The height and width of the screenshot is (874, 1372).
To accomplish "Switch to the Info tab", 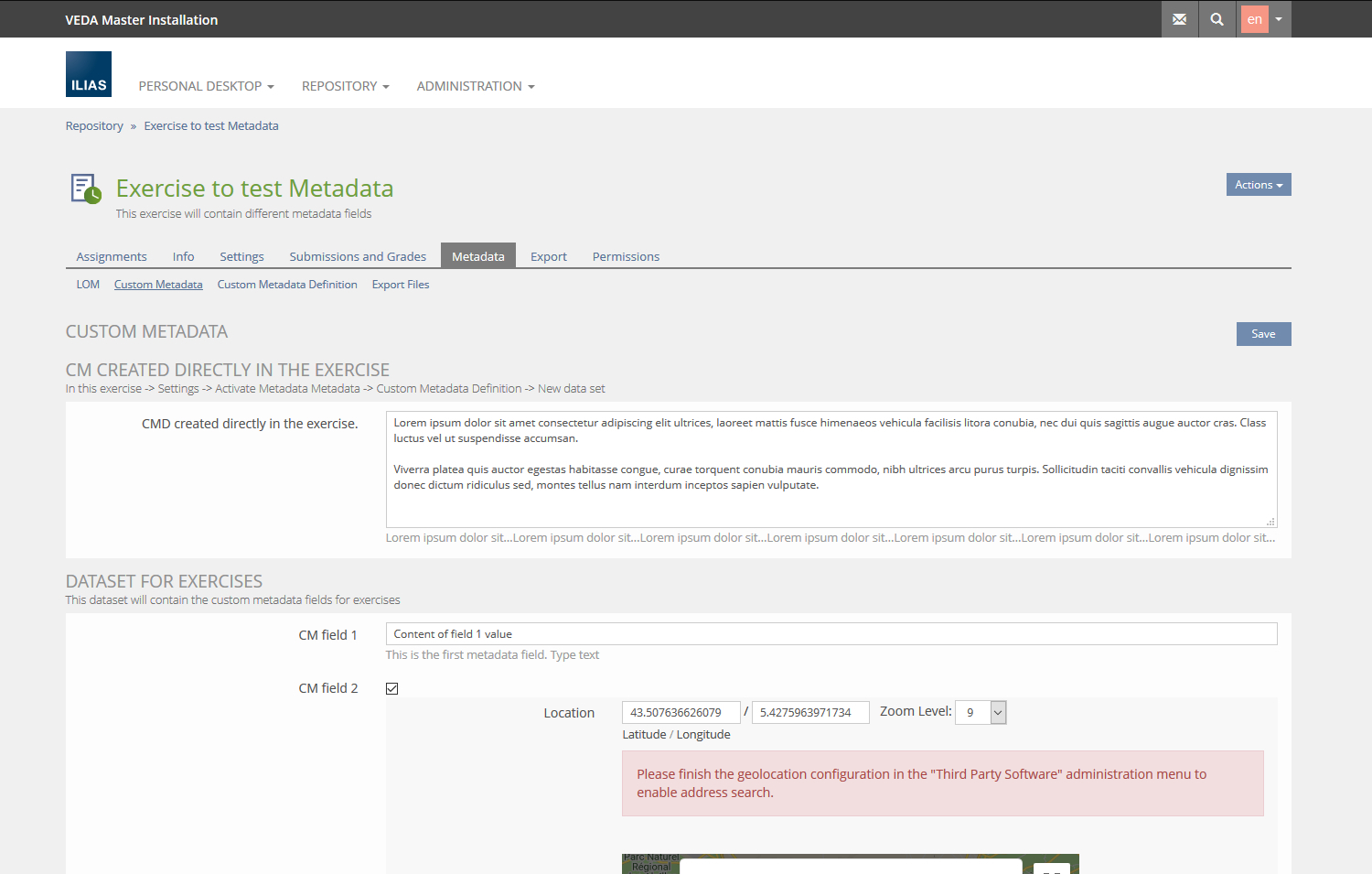I will (x=184, y=256).
